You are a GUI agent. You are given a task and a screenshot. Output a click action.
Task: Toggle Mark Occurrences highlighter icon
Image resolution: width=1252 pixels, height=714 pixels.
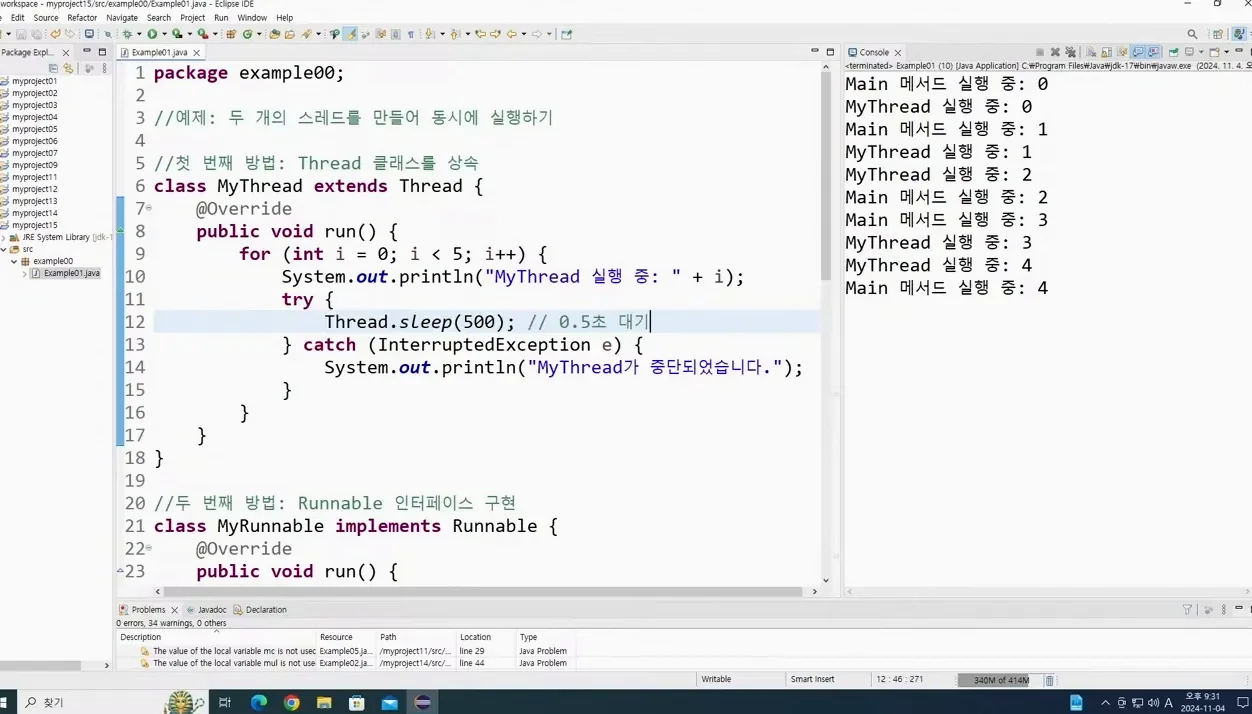(x=351, y=34)
